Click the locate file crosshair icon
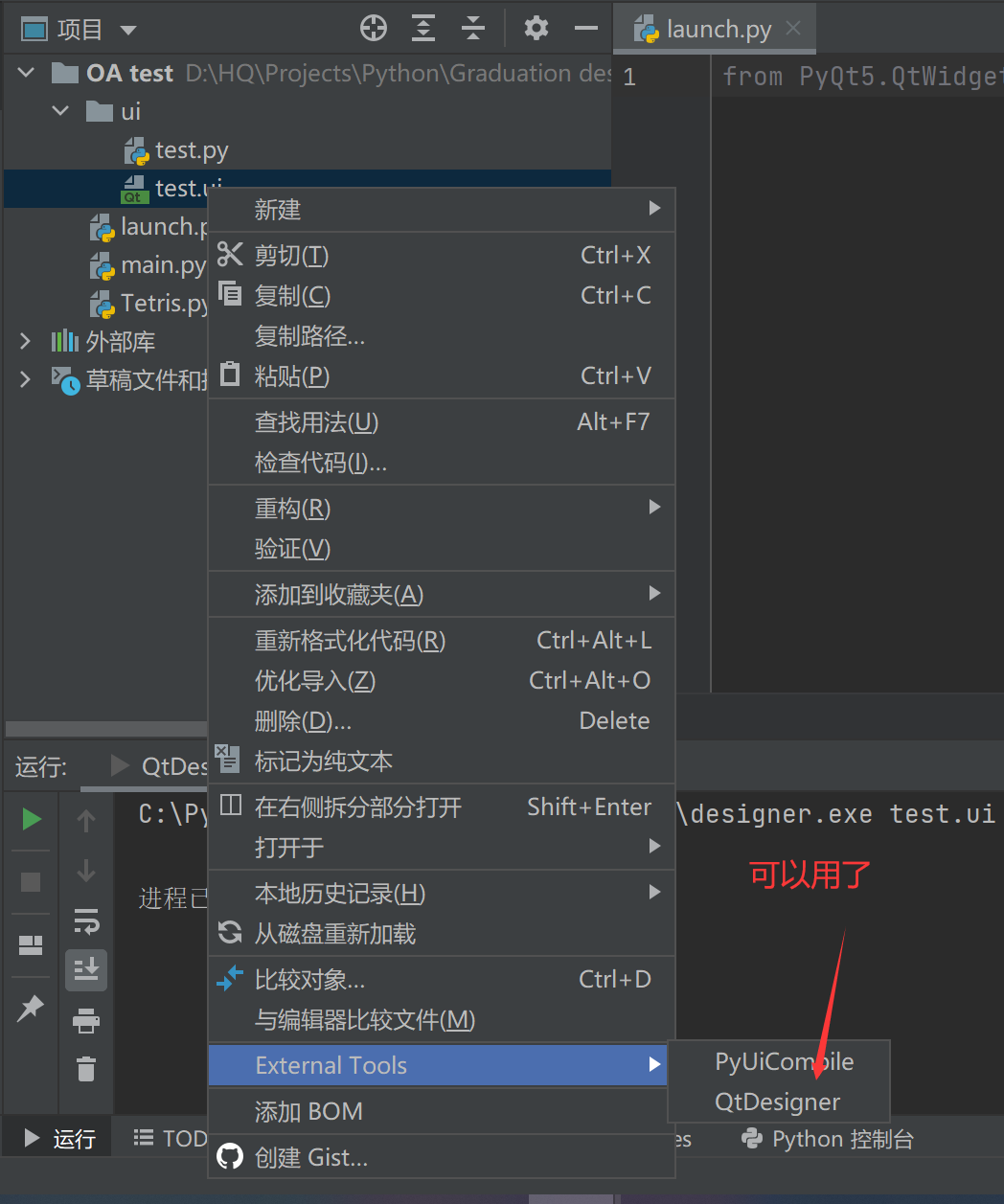 373,28
